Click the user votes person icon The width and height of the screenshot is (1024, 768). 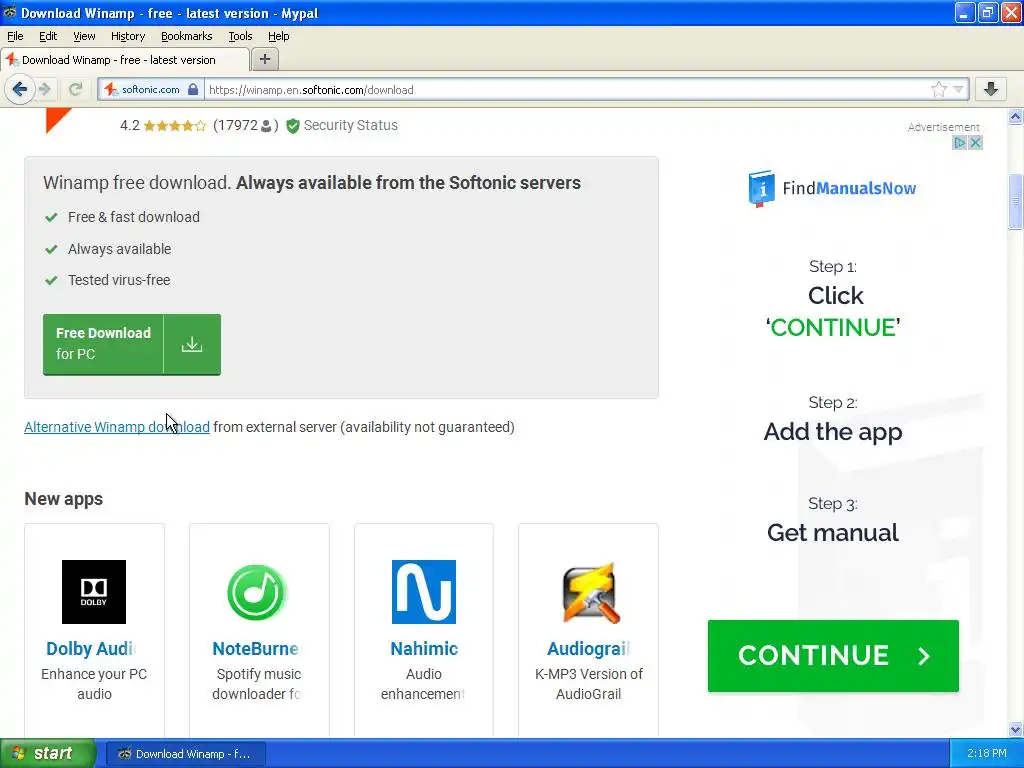coord(266,125)
